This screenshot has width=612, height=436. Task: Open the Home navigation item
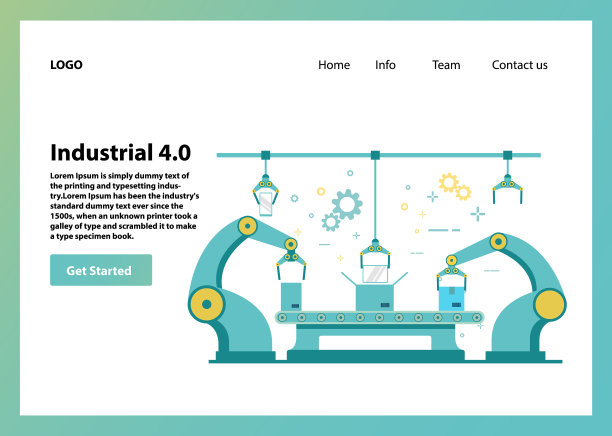pos(334,65)
